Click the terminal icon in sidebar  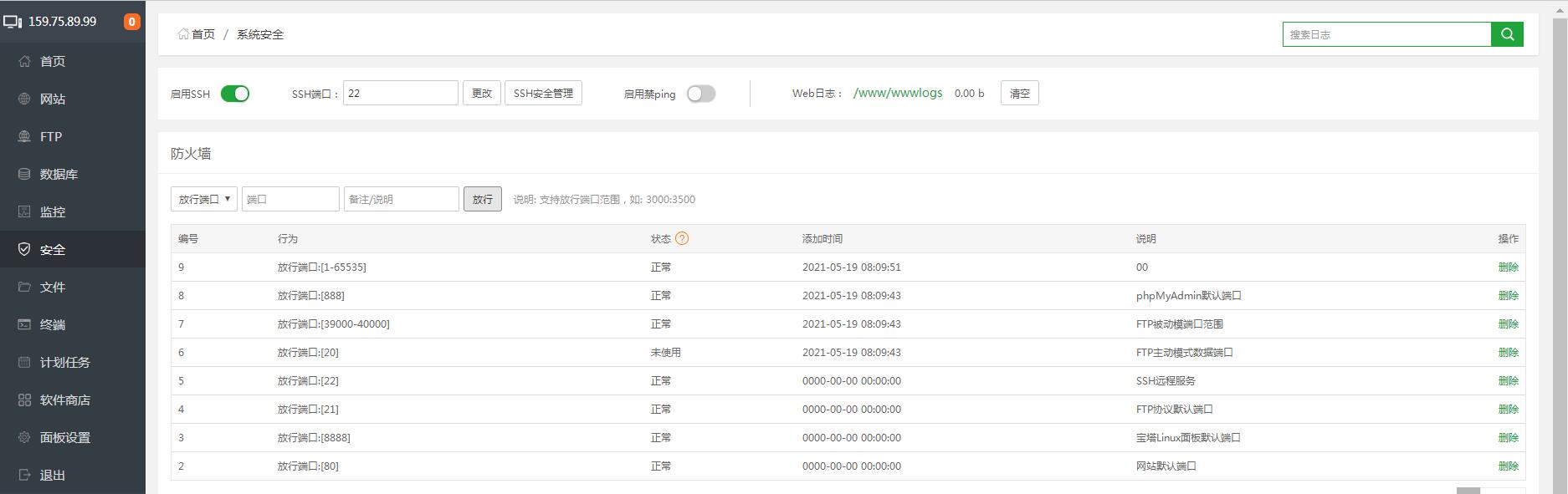24,324
